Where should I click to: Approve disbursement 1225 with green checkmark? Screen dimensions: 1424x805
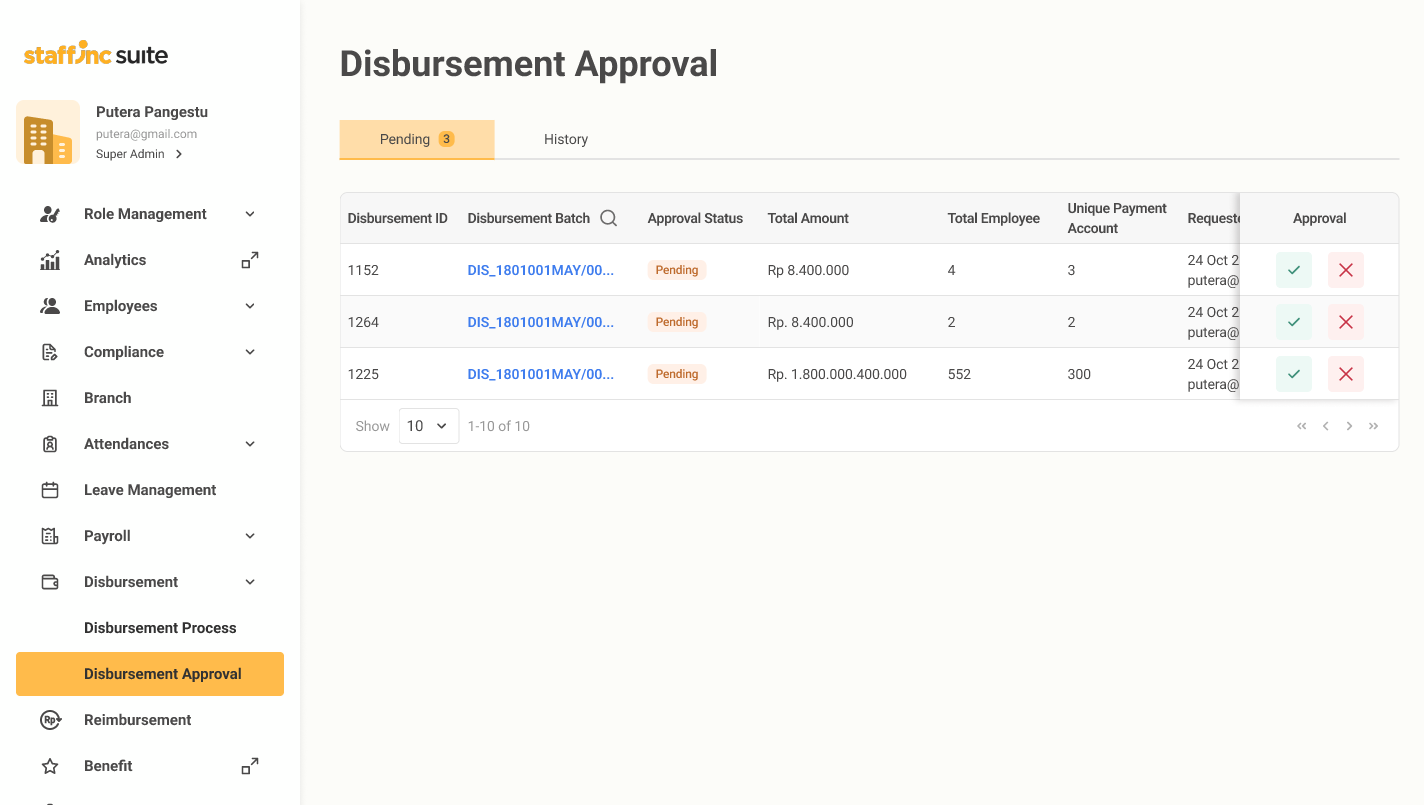1293,374
